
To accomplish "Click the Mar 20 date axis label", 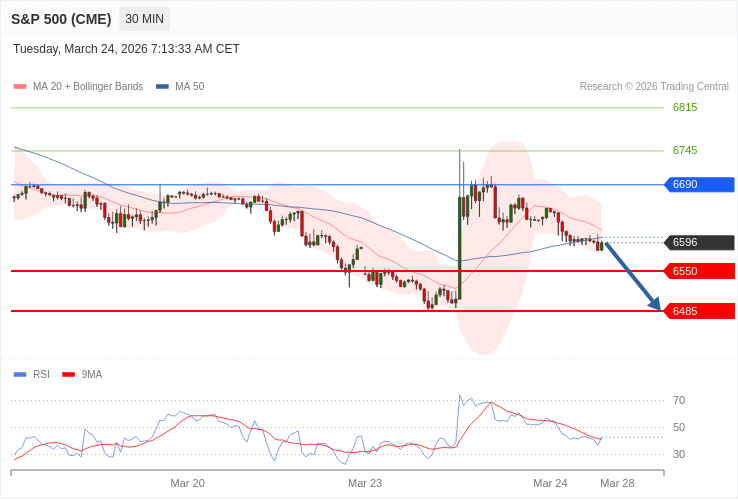I will (x=187, y=484).
